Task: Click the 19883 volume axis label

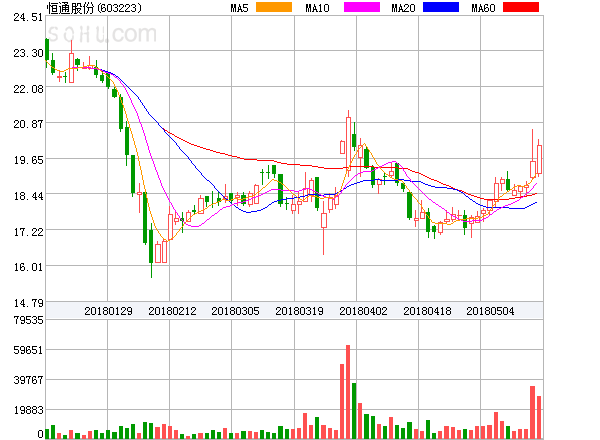Action: (x=28, y=410)
